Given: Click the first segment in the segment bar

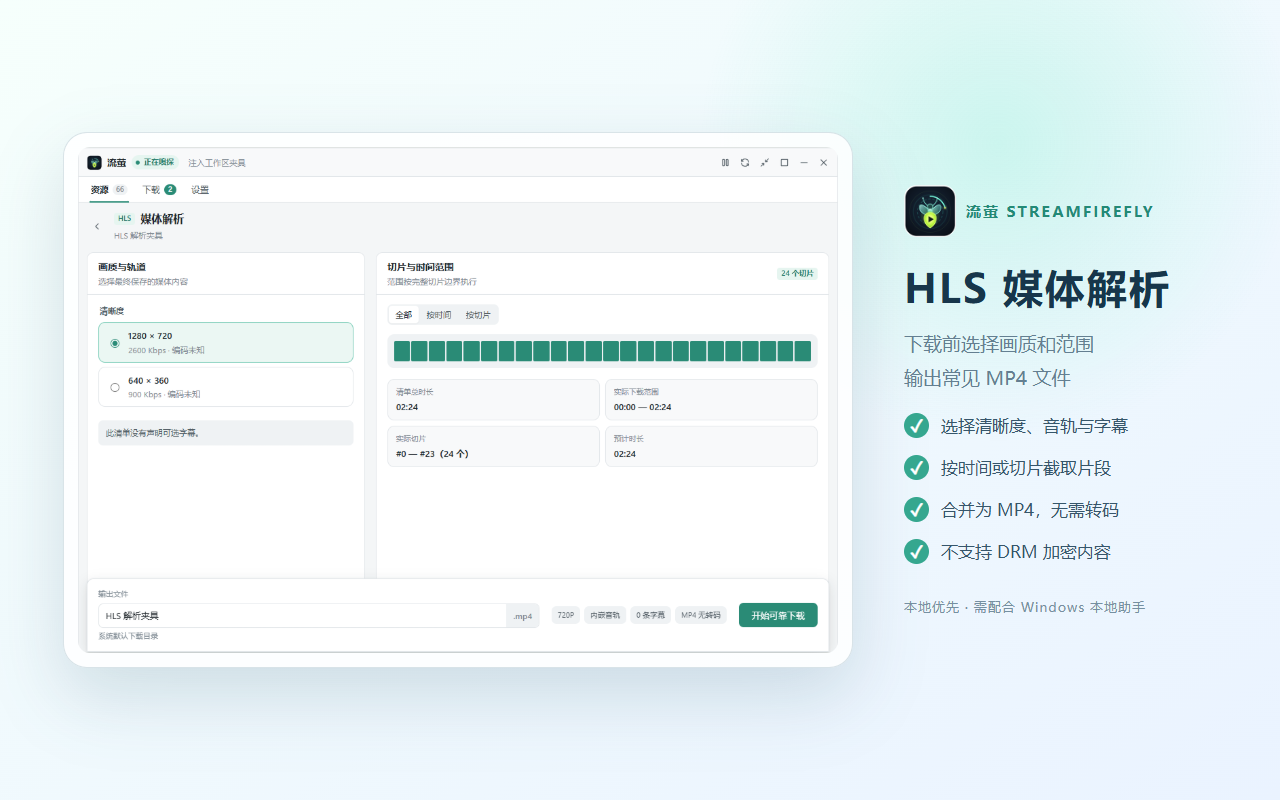Looking at the screenshot, I should coord(402,351).
